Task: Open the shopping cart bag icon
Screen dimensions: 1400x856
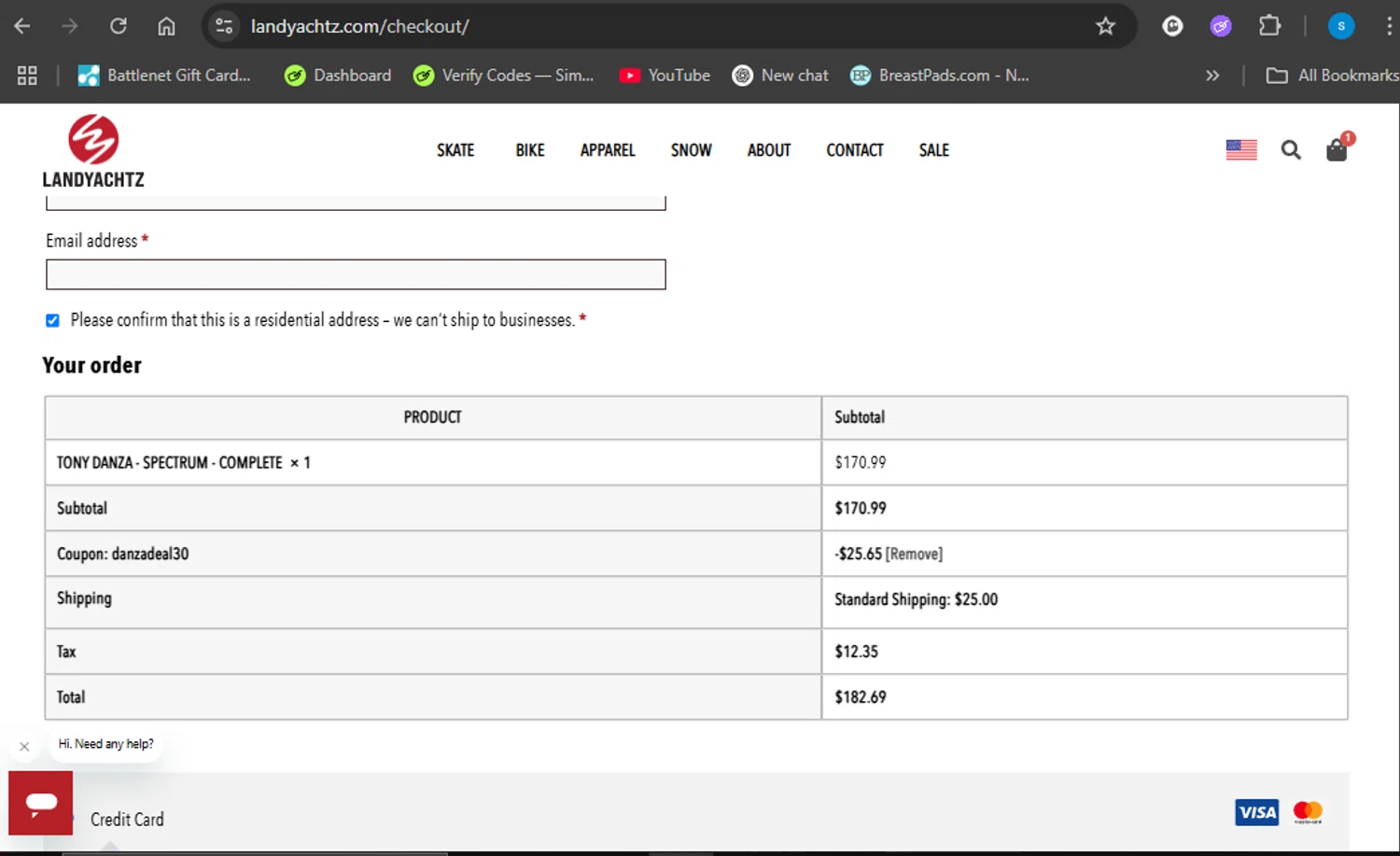Action: click(x=1338, y=147)
